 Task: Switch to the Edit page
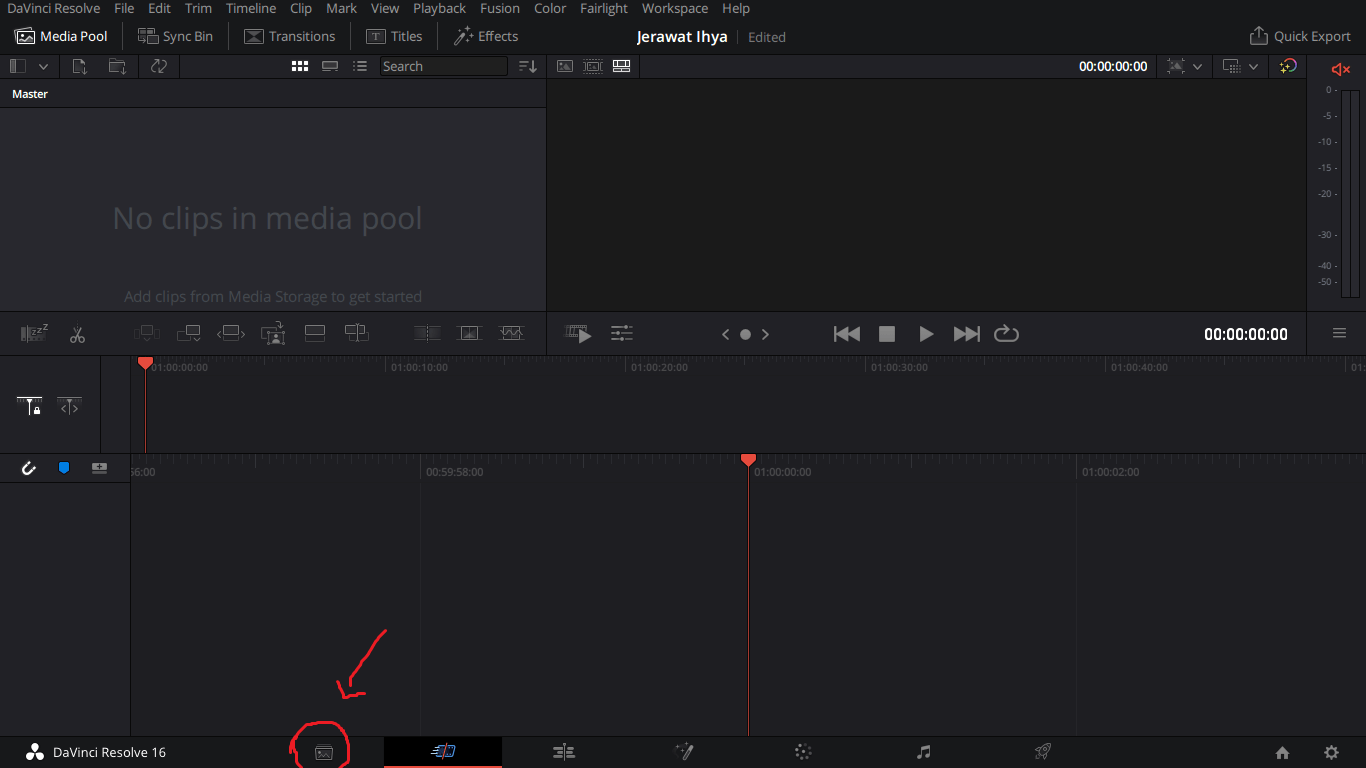pyautogui.click(x=564, y=752)
